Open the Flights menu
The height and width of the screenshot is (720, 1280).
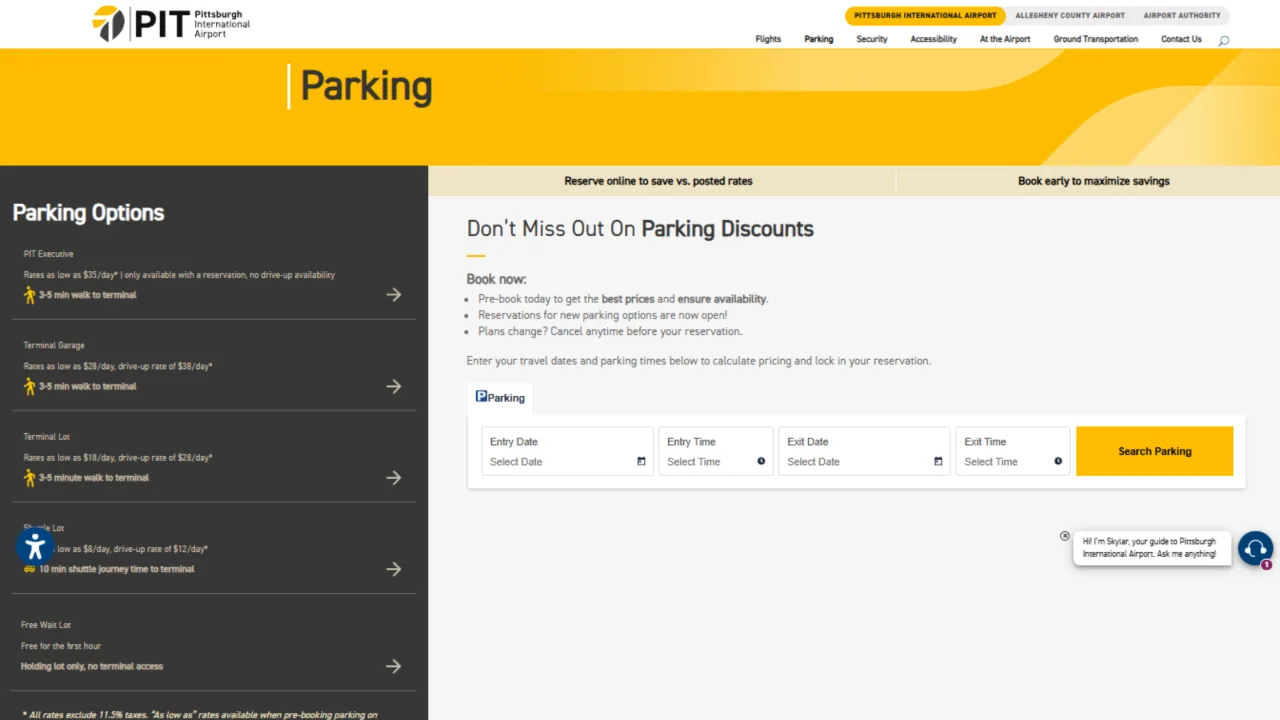click(768, 39)
